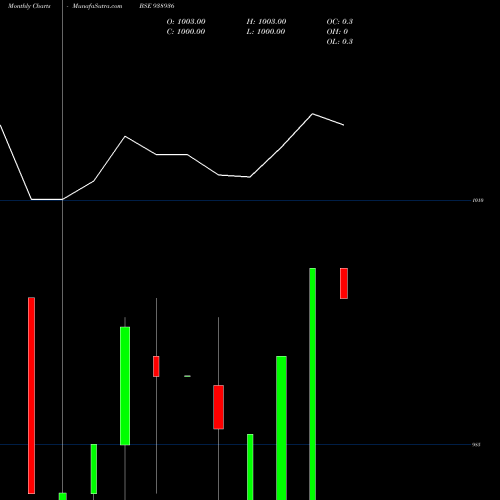Click the BSE stock code label
The width and height of the screenshot is (500, 500).
(157, 6)
